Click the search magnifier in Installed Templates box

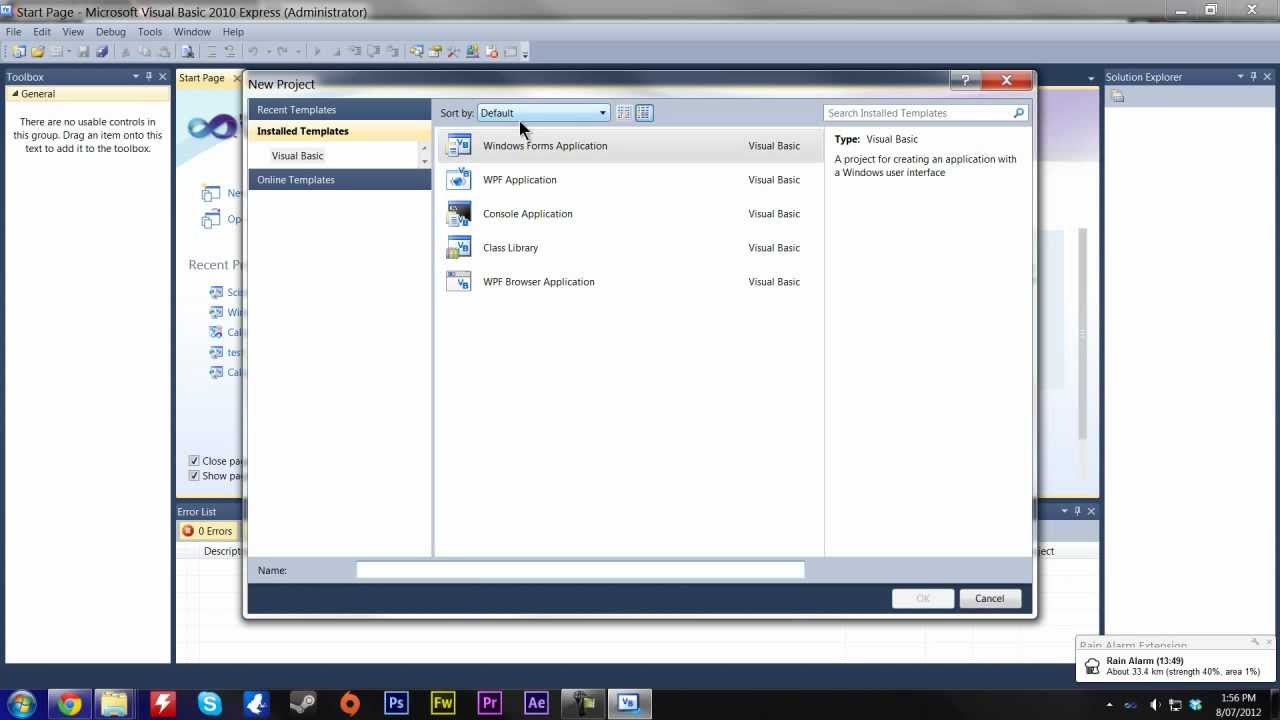[x=1018, y=113]
